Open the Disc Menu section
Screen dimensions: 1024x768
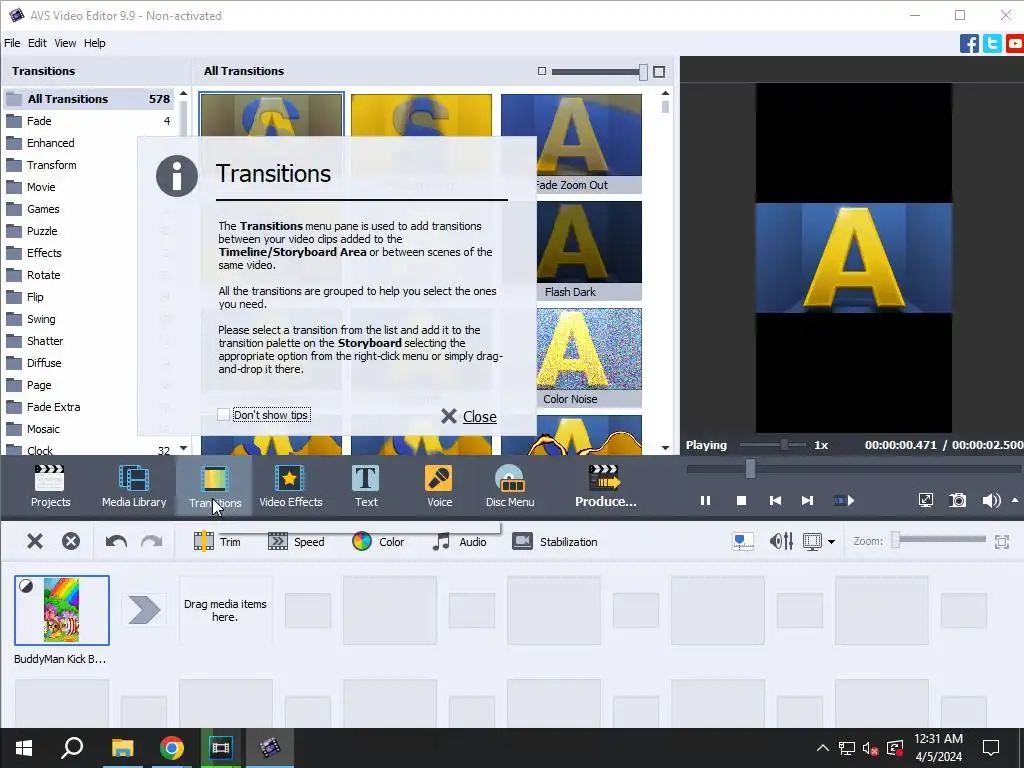[510, 486]
